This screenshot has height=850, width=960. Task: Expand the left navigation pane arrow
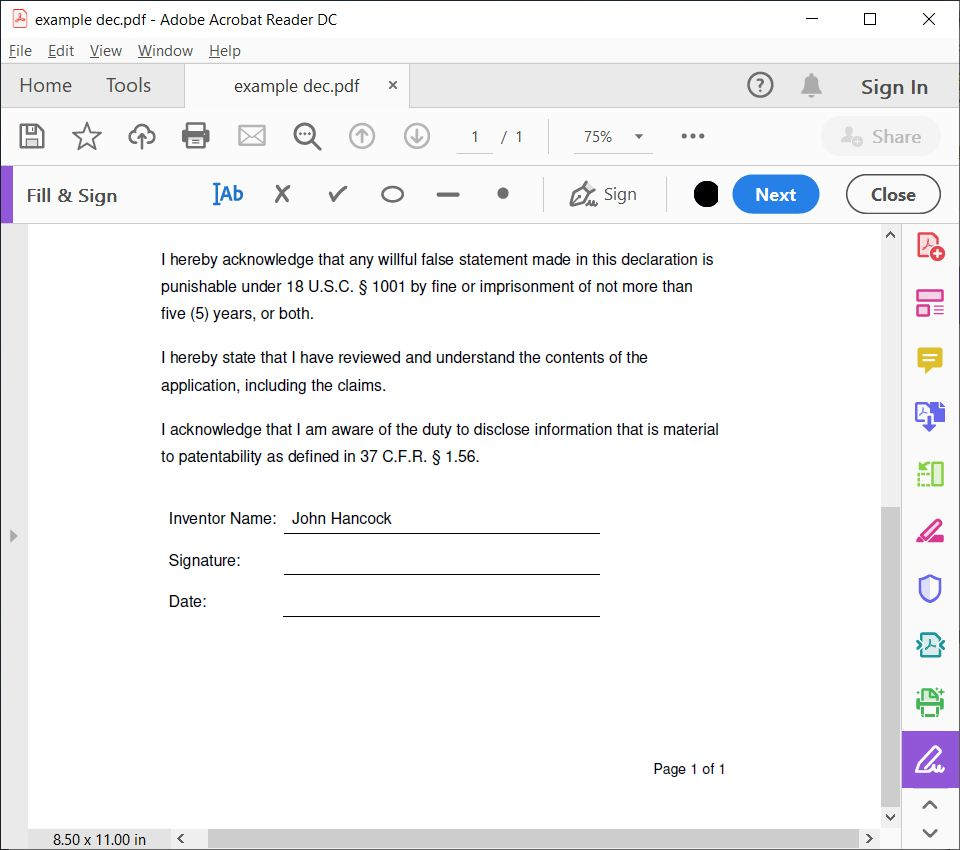click(14, 536)
